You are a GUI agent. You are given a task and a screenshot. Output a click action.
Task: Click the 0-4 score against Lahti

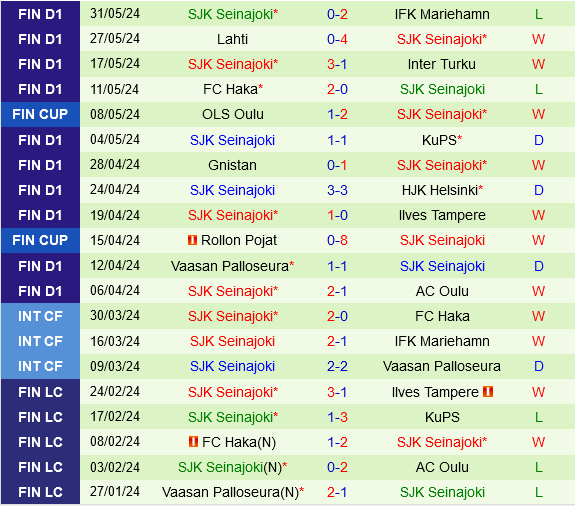(337, 39)
